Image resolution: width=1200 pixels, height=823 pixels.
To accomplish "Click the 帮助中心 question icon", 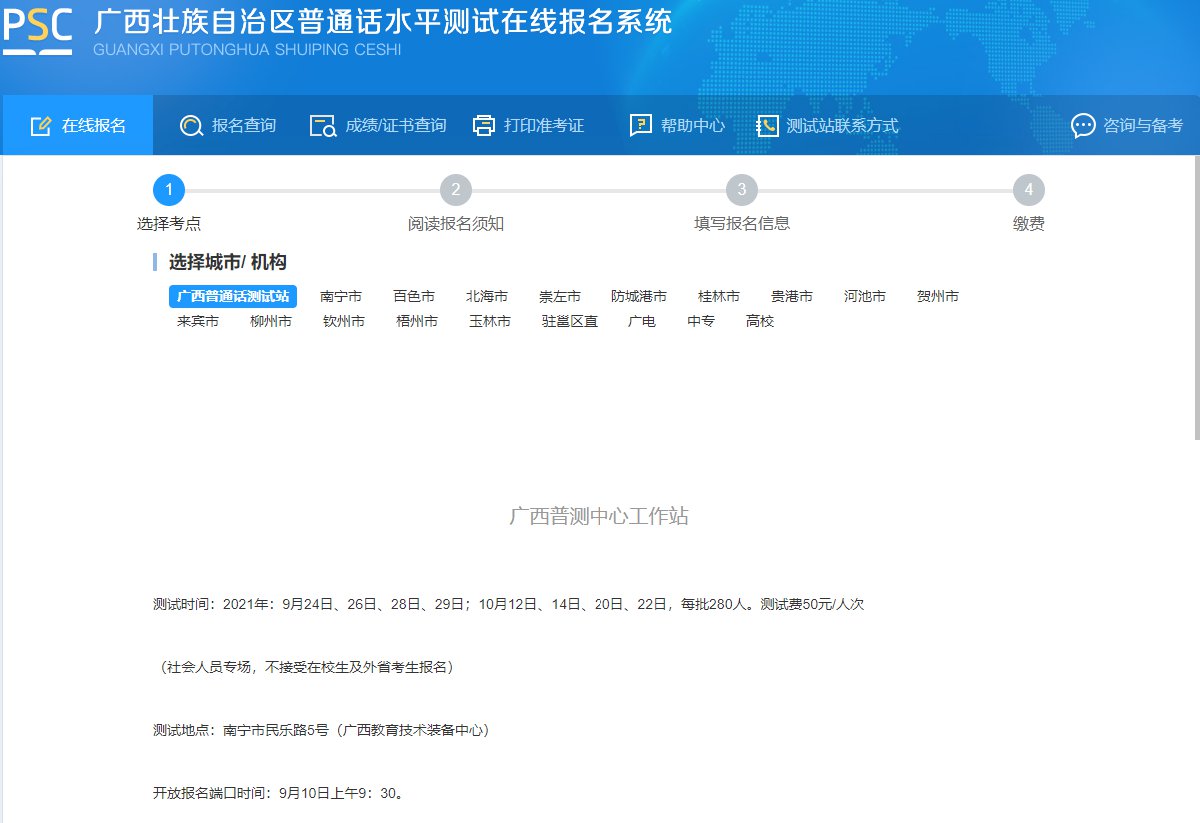I will click(641, 126).
